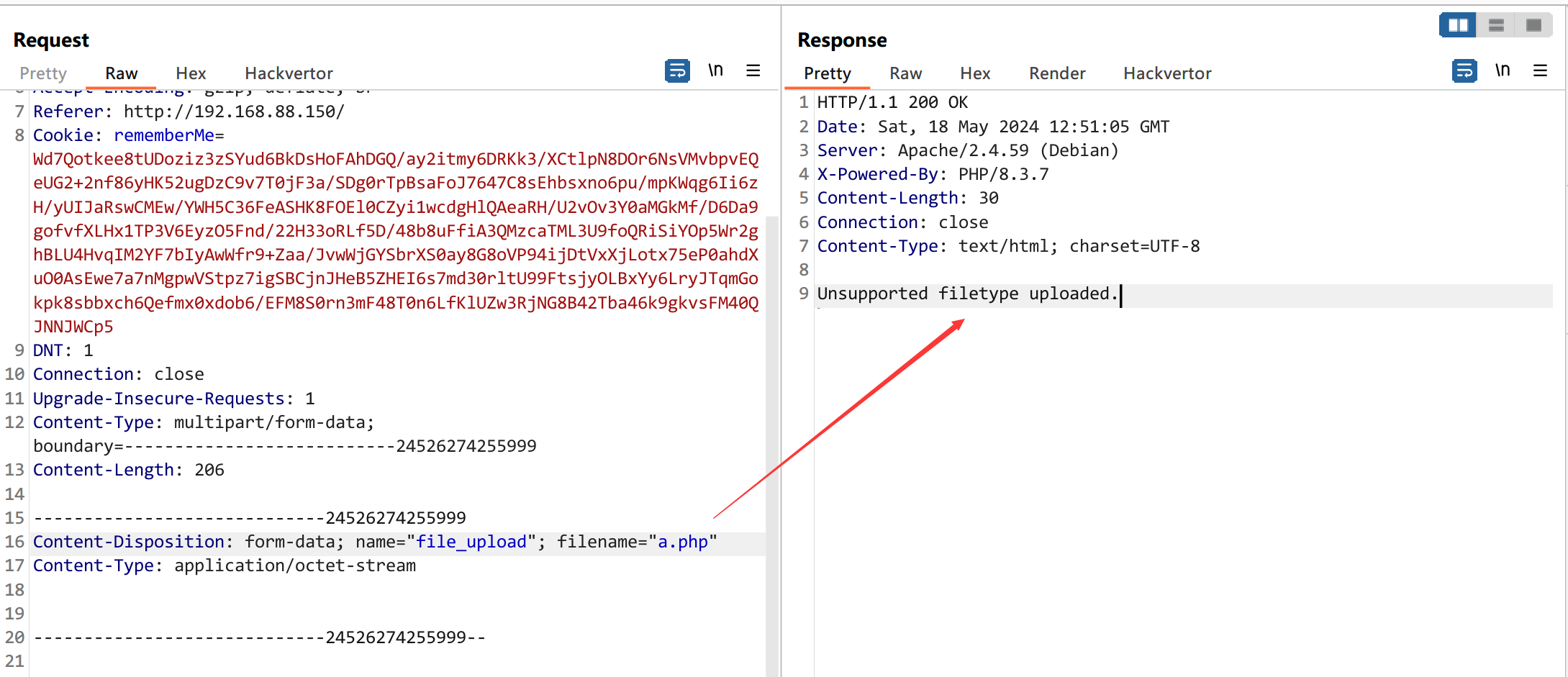Toggle word wrap icon in Response panel
This screenshot has width=1568, height=677.
1464,71
